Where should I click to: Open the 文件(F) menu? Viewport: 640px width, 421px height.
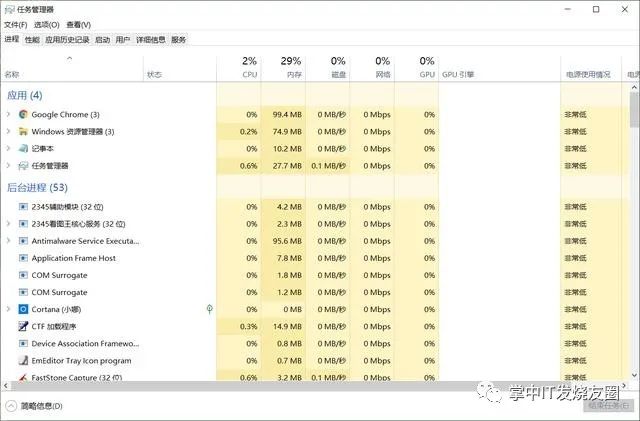16,25
